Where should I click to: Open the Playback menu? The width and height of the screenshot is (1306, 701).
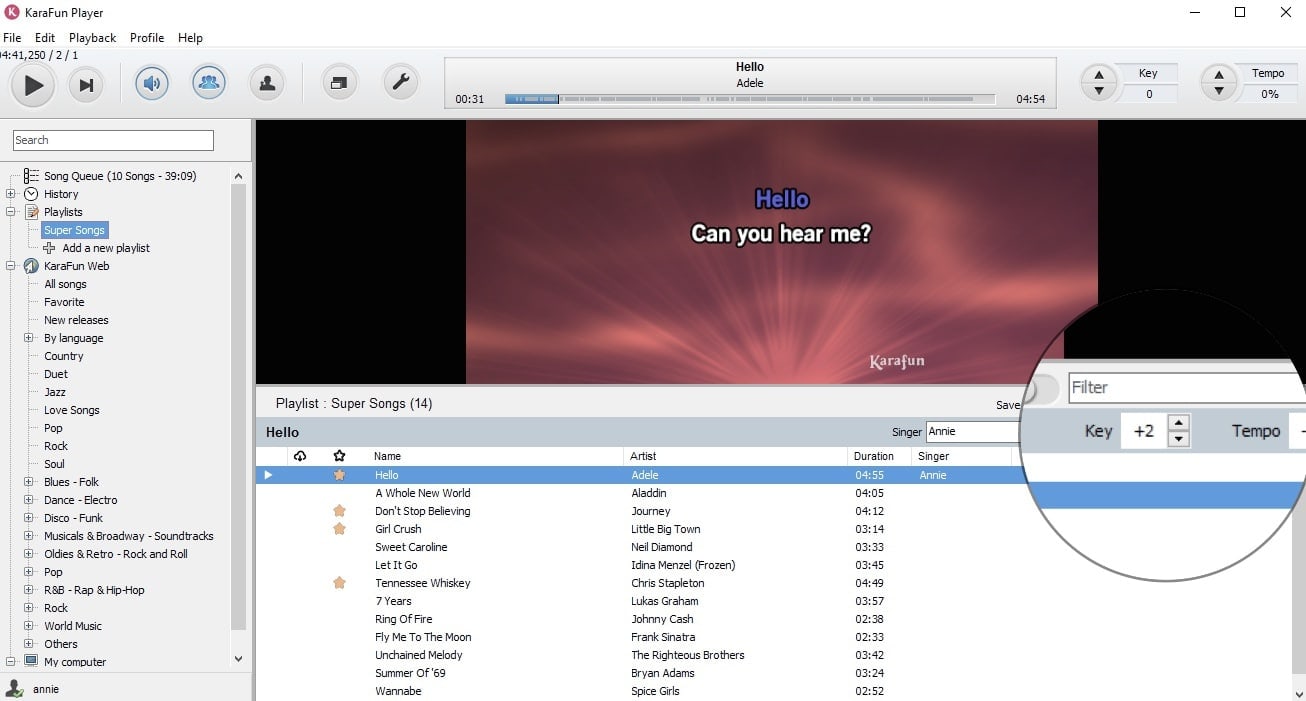click(93, 38)
